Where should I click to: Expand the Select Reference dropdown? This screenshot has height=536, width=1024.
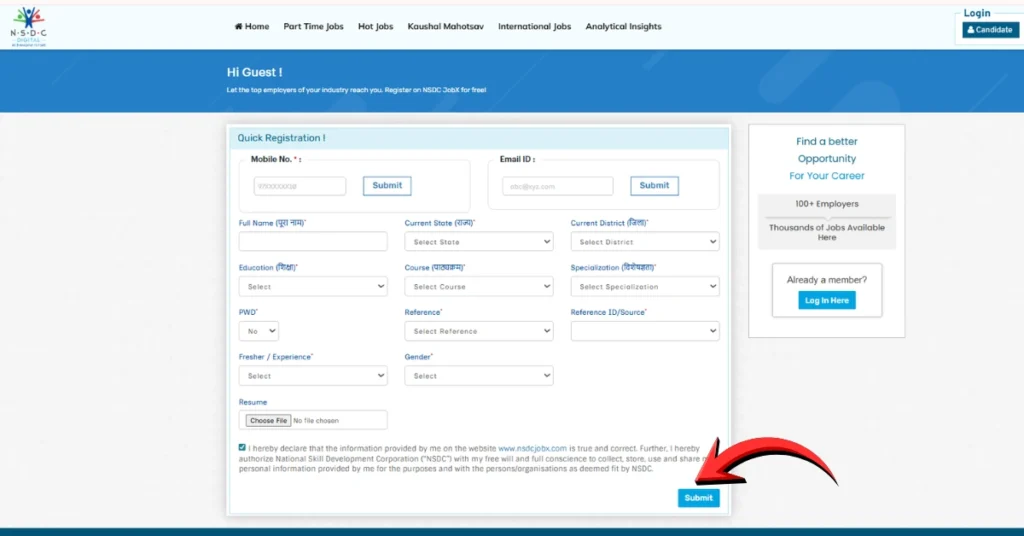pos(479,331)
